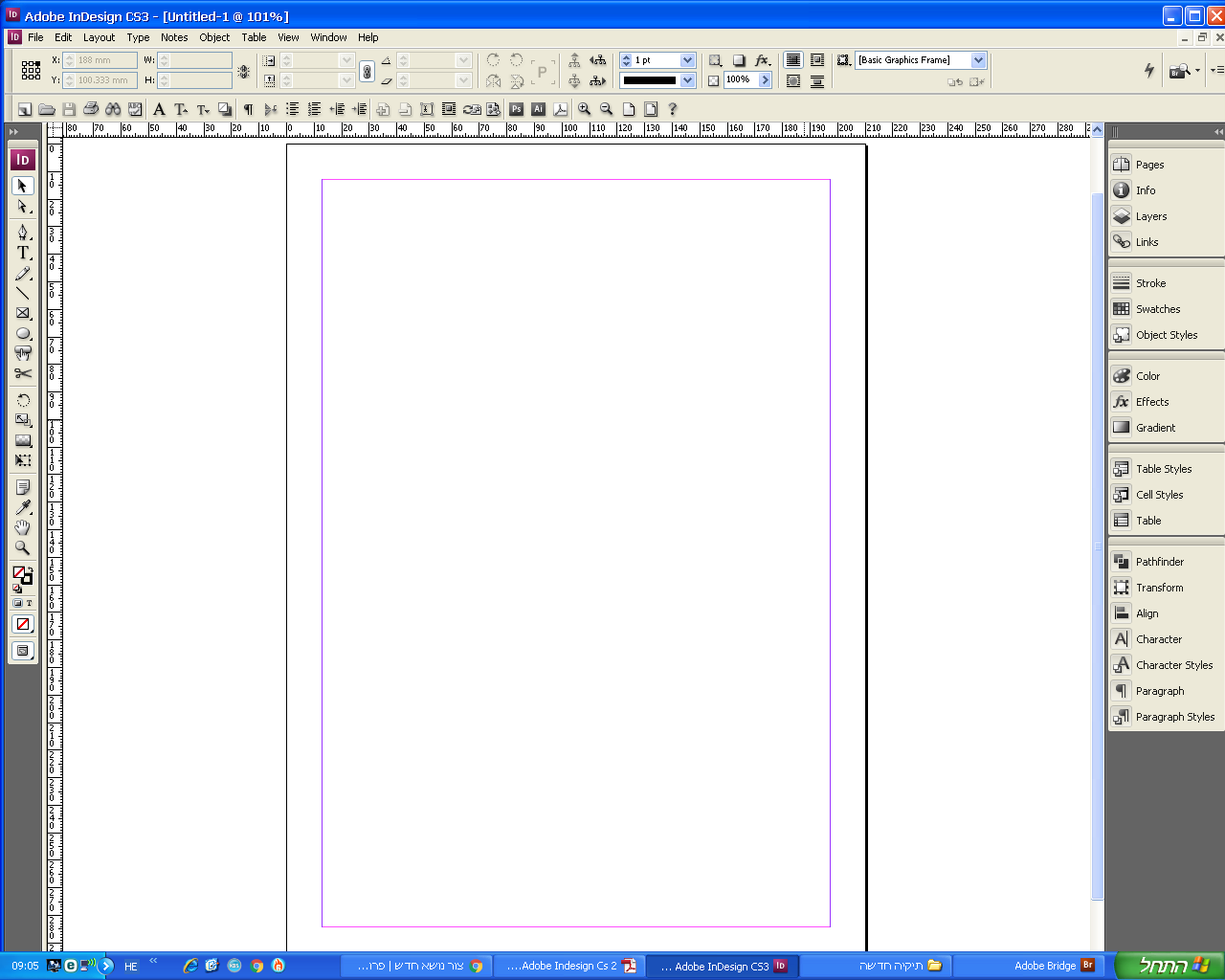
Task: Open the stroke type dropdown
Action: point(687,80)
